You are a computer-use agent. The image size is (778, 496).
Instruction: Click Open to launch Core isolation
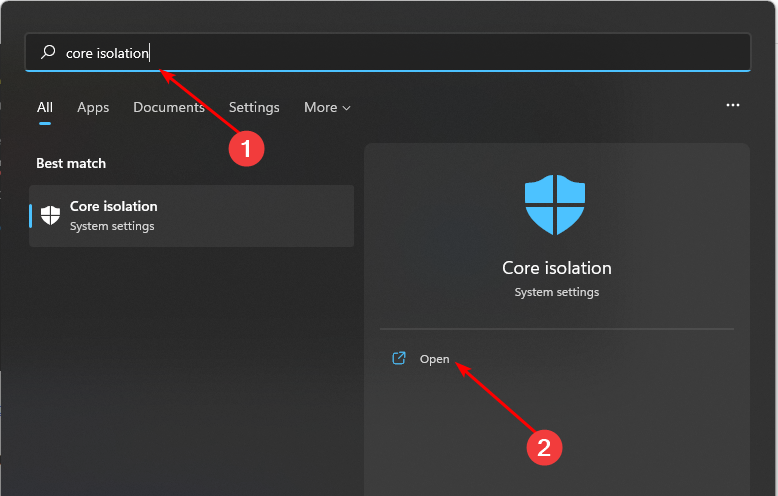[x=434, y=359]
